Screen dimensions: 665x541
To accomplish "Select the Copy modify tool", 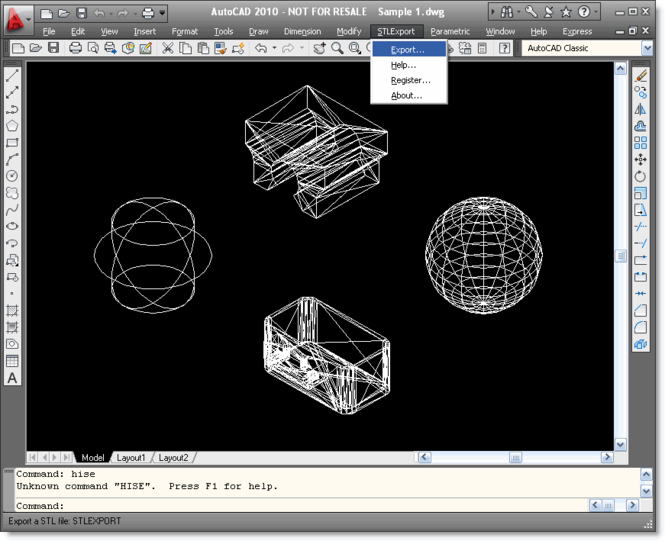I will point(640,92).
